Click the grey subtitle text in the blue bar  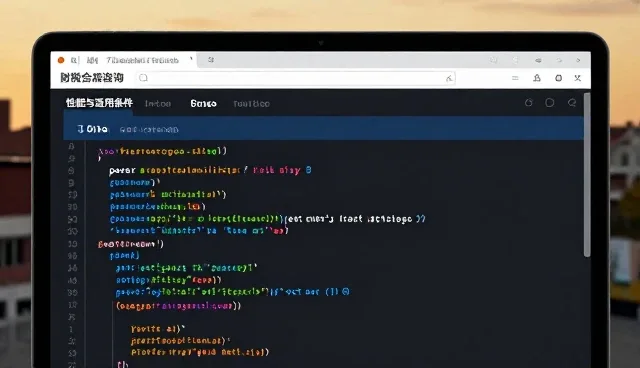coord(149,130)
